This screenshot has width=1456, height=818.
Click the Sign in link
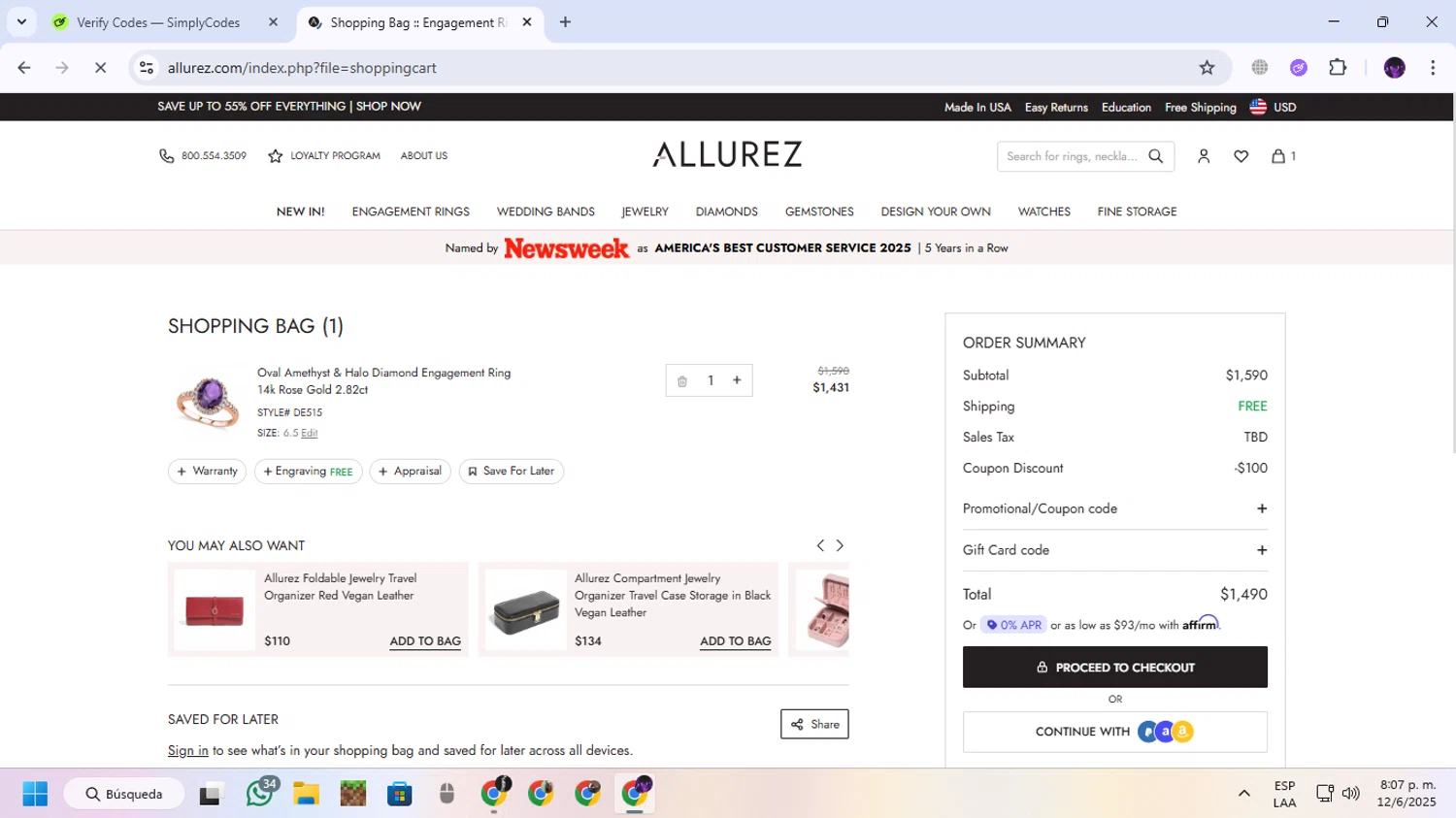[x=187, y=751]
